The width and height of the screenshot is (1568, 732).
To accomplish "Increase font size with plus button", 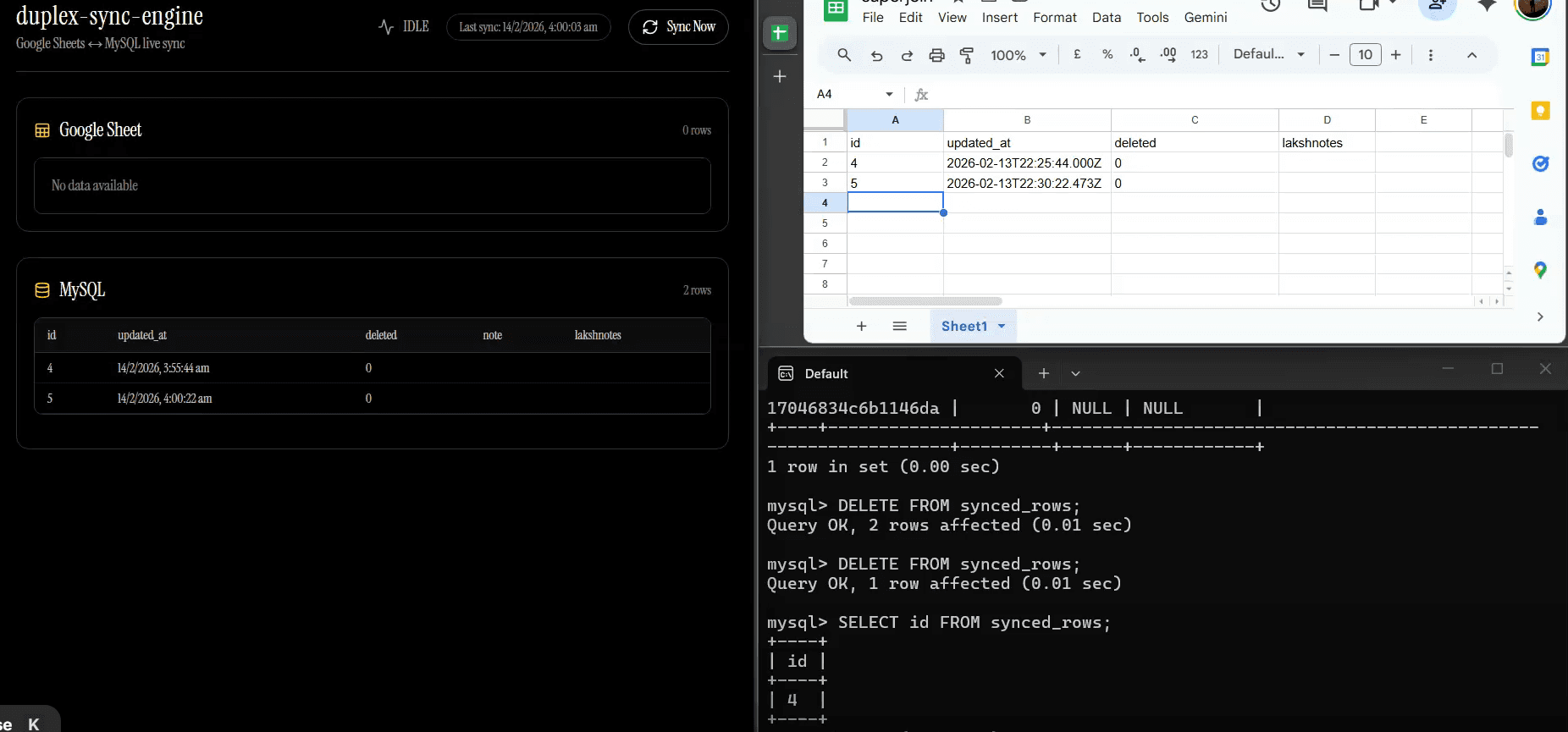I will click(1396, 55).
